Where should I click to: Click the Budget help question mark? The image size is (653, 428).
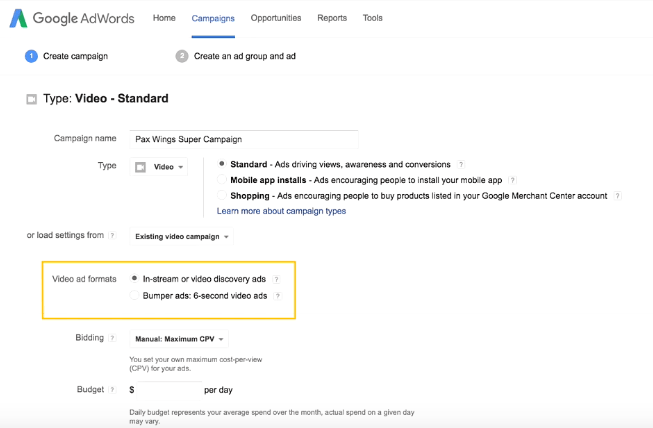pos(112,389)
